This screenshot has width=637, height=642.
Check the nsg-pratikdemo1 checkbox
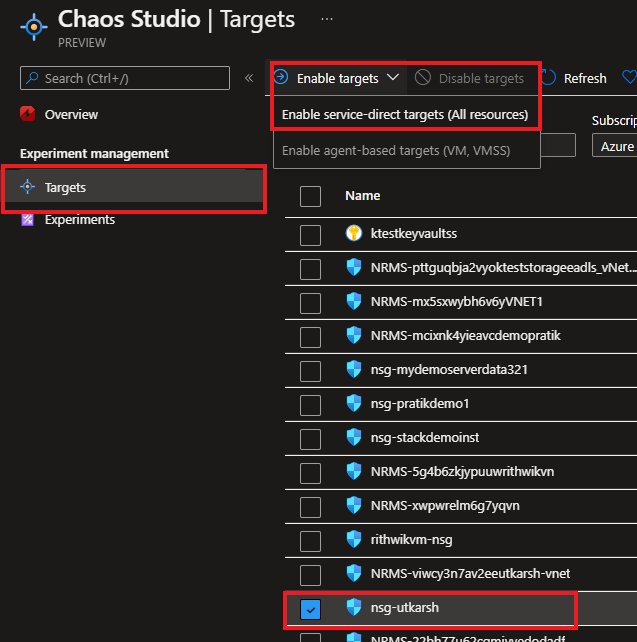coord(310,405)
